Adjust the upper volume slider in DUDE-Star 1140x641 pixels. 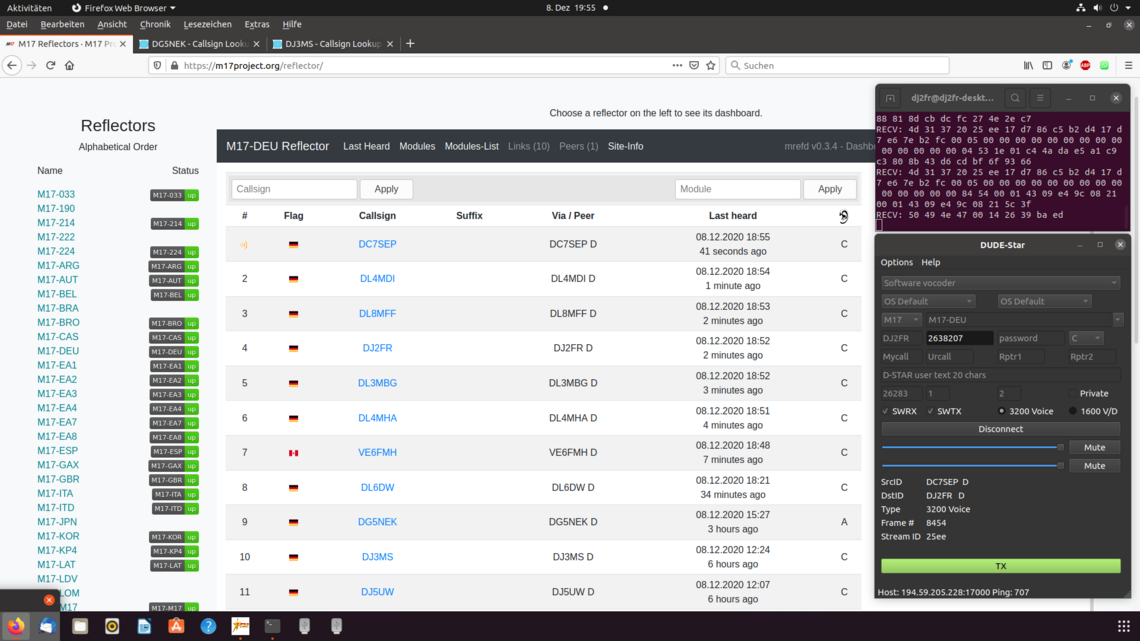pos(973,448)
